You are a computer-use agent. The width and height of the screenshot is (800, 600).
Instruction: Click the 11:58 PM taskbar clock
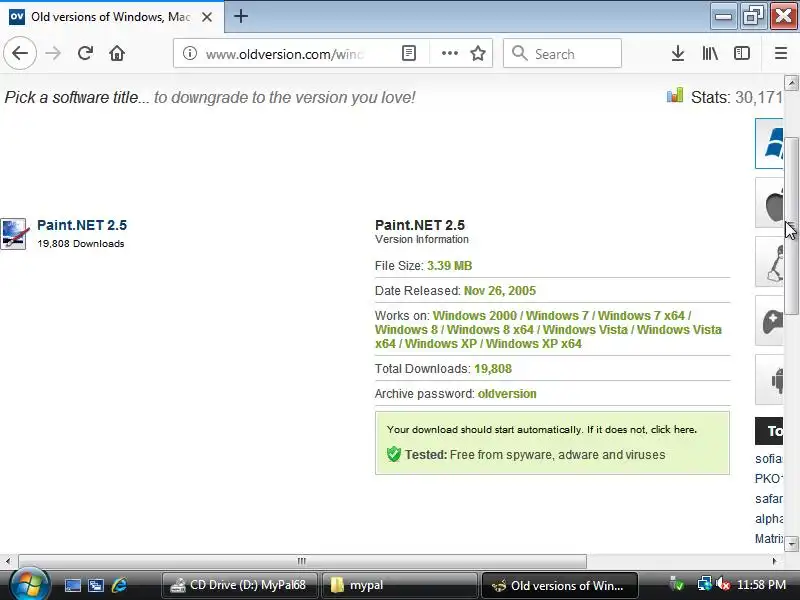[x=761, y=585]
